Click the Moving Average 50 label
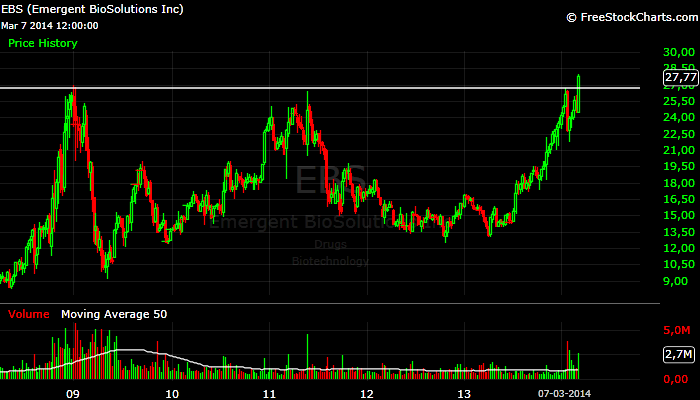 pyautogui.click(x=114, y=314)
